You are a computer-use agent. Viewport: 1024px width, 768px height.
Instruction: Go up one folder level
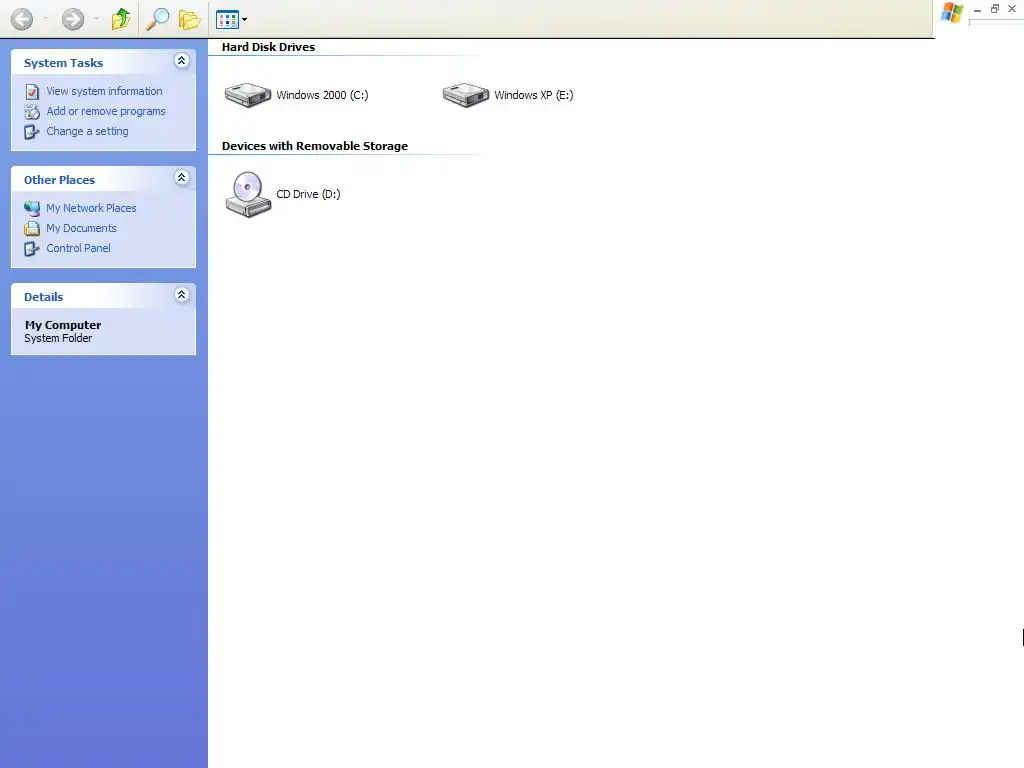coord(121,19)
